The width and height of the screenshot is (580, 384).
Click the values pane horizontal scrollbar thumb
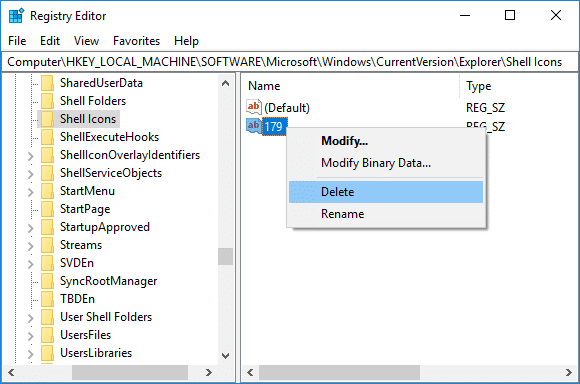(339, 373)
